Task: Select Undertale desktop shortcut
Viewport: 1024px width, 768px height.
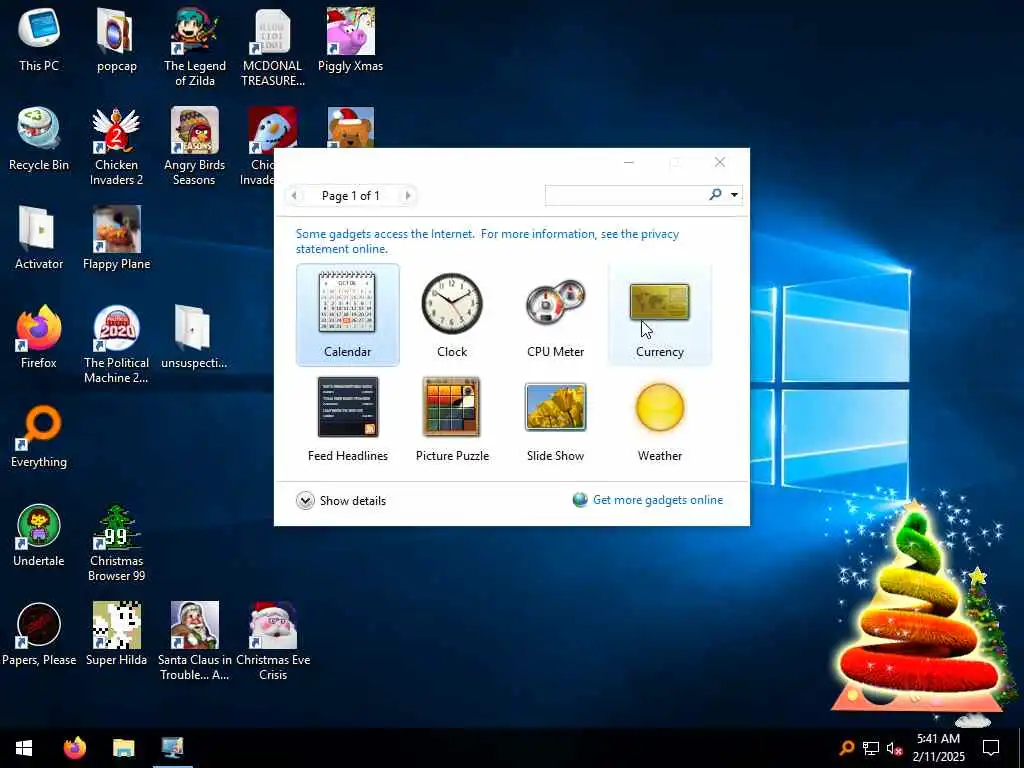Action: click(39, 536)
